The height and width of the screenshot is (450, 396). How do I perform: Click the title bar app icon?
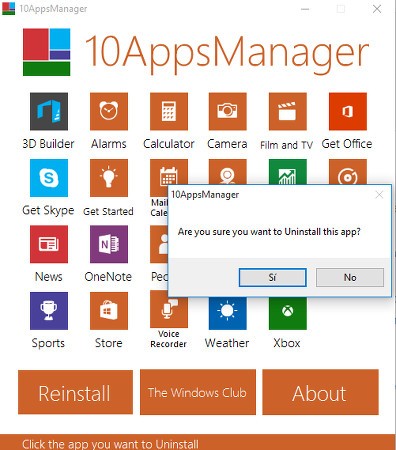[8, 8]
